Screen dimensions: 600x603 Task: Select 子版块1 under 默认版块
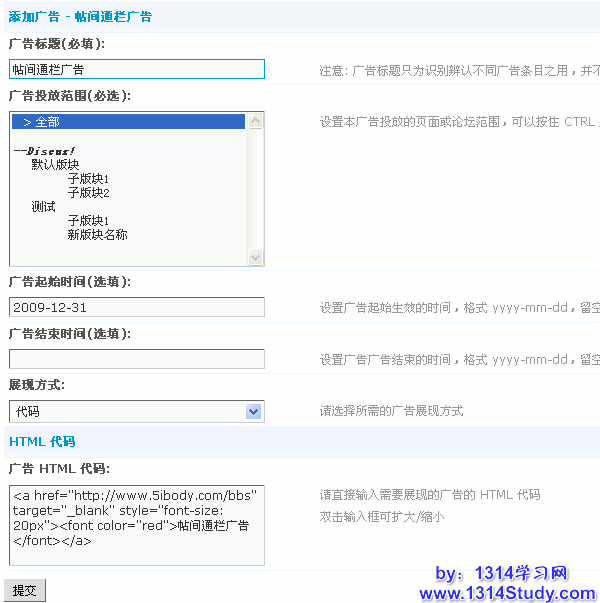(x=88, y=179)
